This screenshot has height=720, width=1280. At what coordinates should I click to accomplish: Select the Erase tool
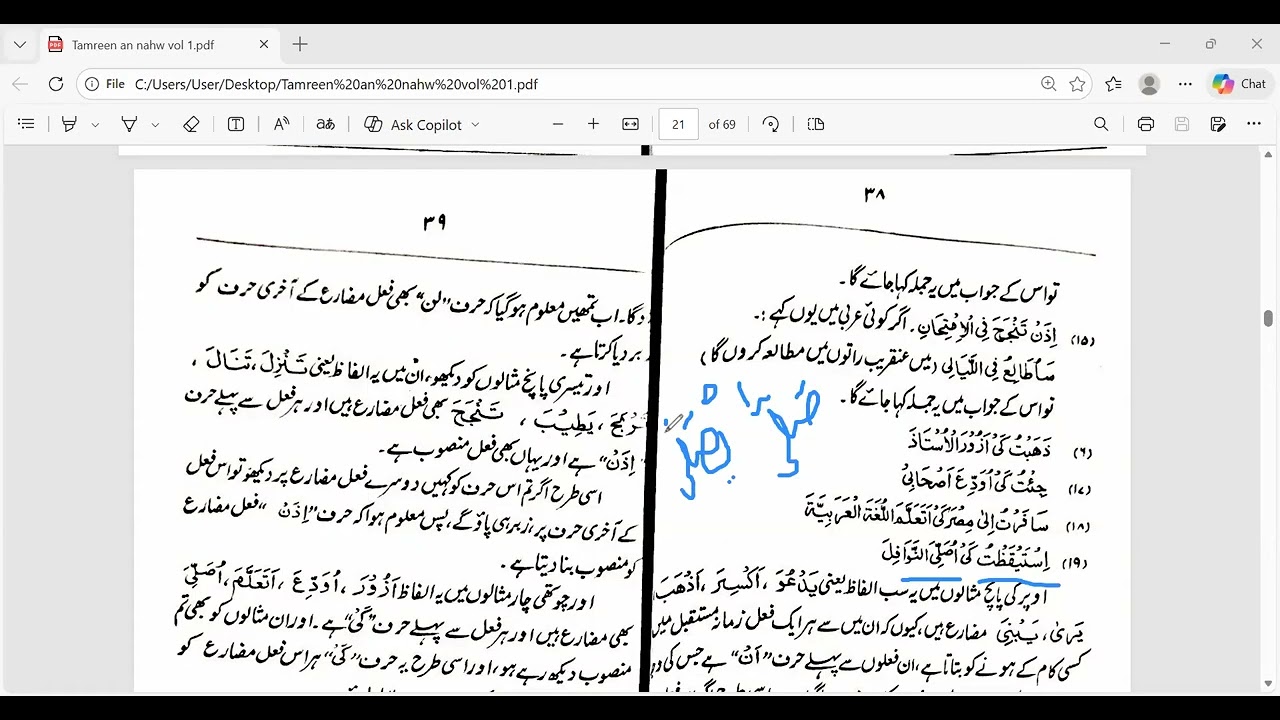click(x=191, y=124)
